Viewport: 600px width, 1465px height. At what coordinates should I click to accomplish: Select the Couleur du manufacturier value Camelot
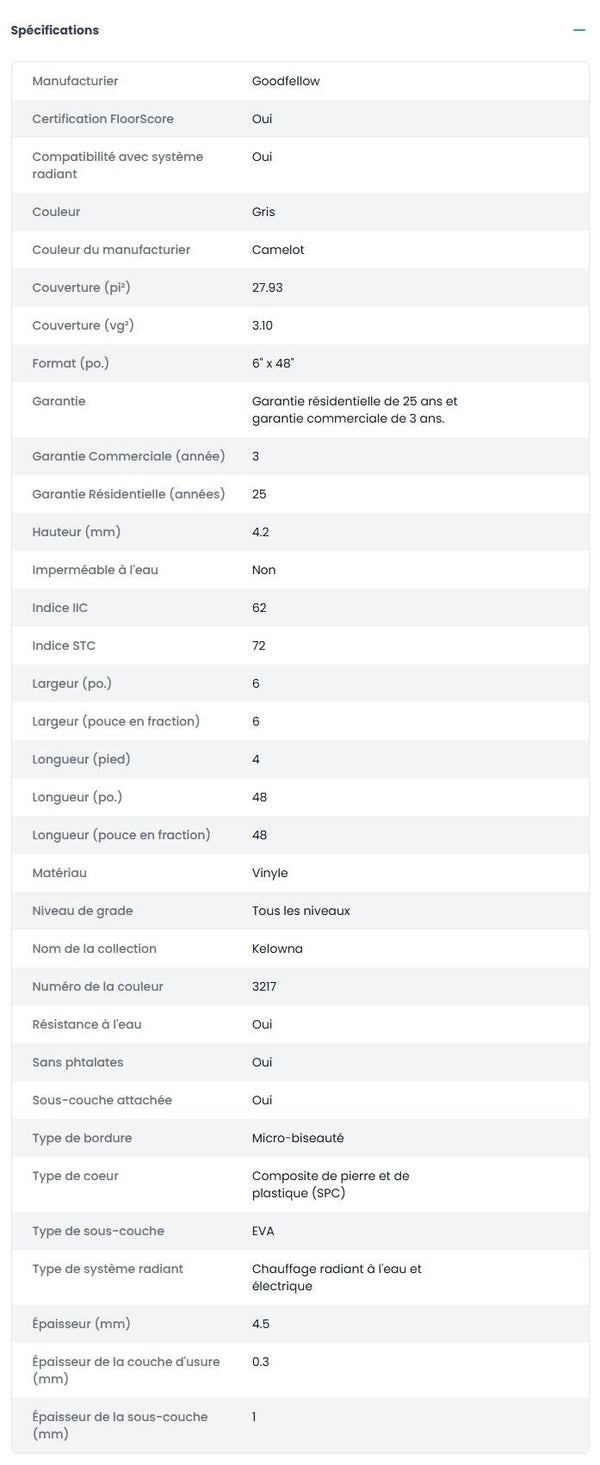pyautogui.click(x=278, y=250)
